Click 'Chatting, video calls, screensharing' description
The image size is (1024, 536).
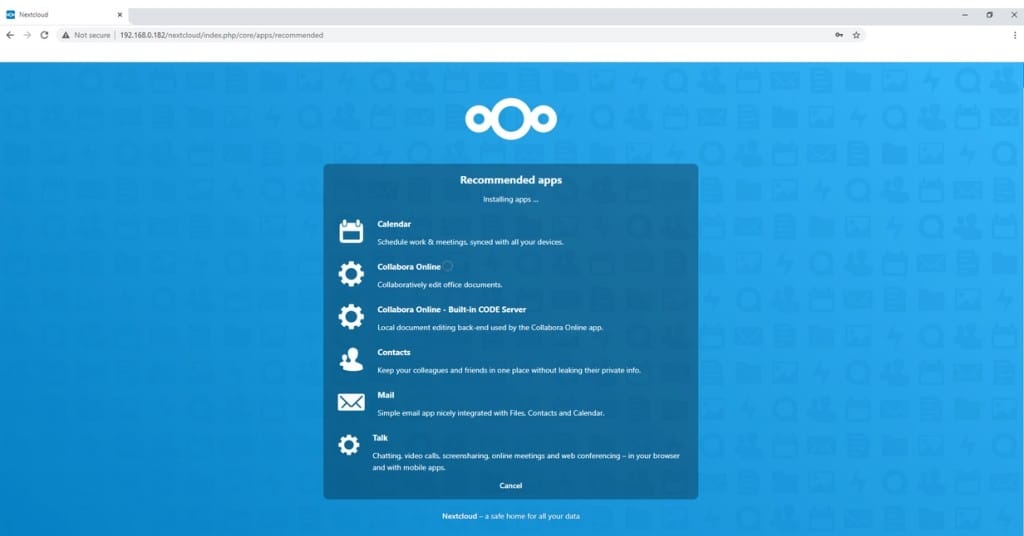[526, 462]
